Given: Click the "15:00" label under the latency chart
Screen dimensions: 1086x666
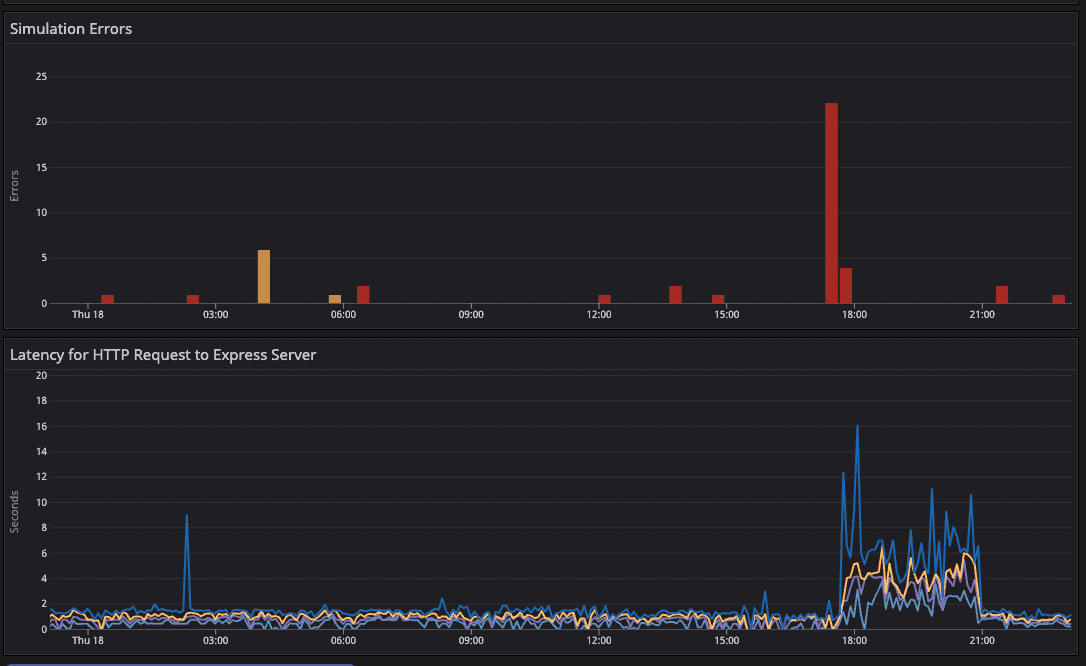Looking at the screenshot, I should click(x=727, y=641).
